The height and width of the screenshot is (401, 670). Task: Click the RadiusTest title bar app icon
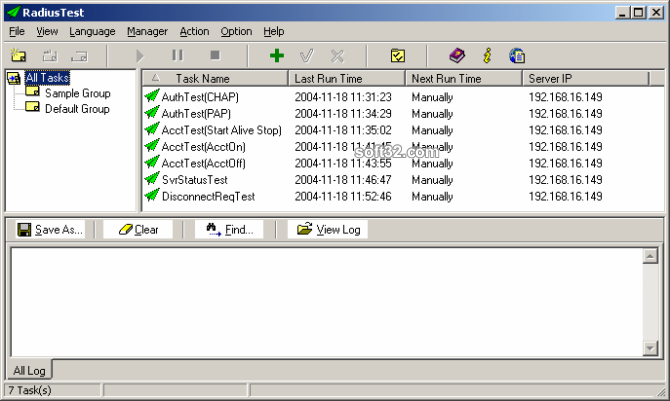point(13,12)
